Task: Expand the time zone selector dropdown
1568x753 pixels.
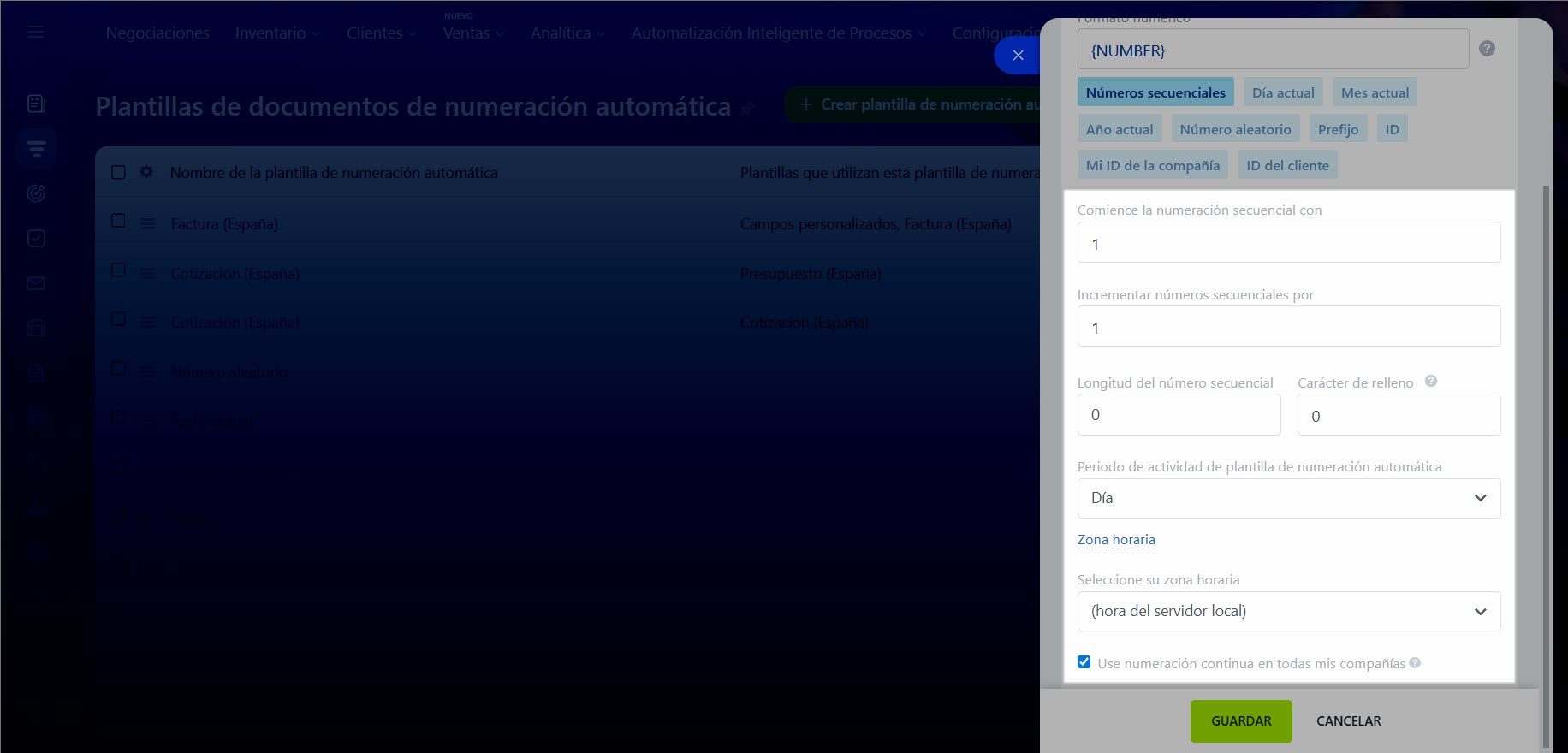Action: tap(1288, 611)
